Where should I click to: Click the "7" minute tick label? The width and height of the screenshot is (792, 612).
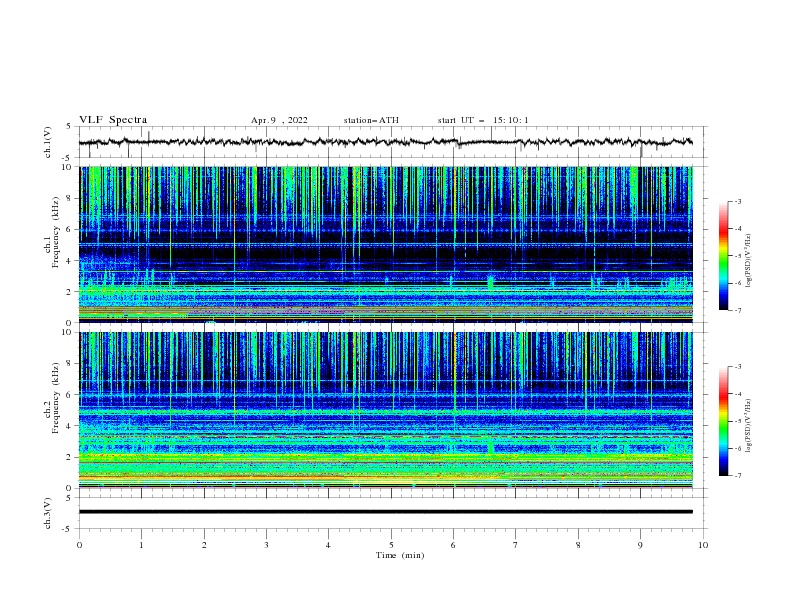pyautogui.click(x=515, y=545)
